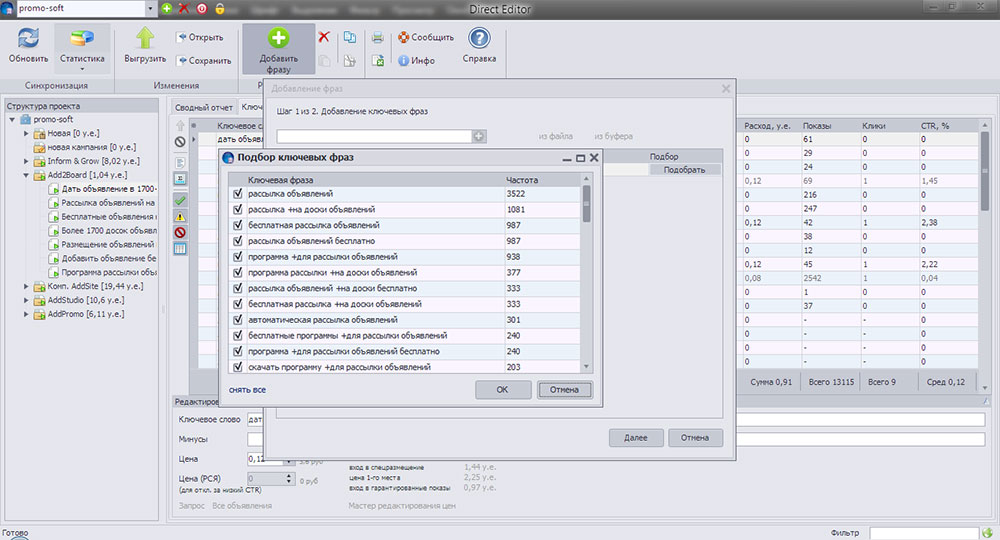Screen dimensions: 1000x540
Task: Click the 'снять все' link
Action: [247, 390]
